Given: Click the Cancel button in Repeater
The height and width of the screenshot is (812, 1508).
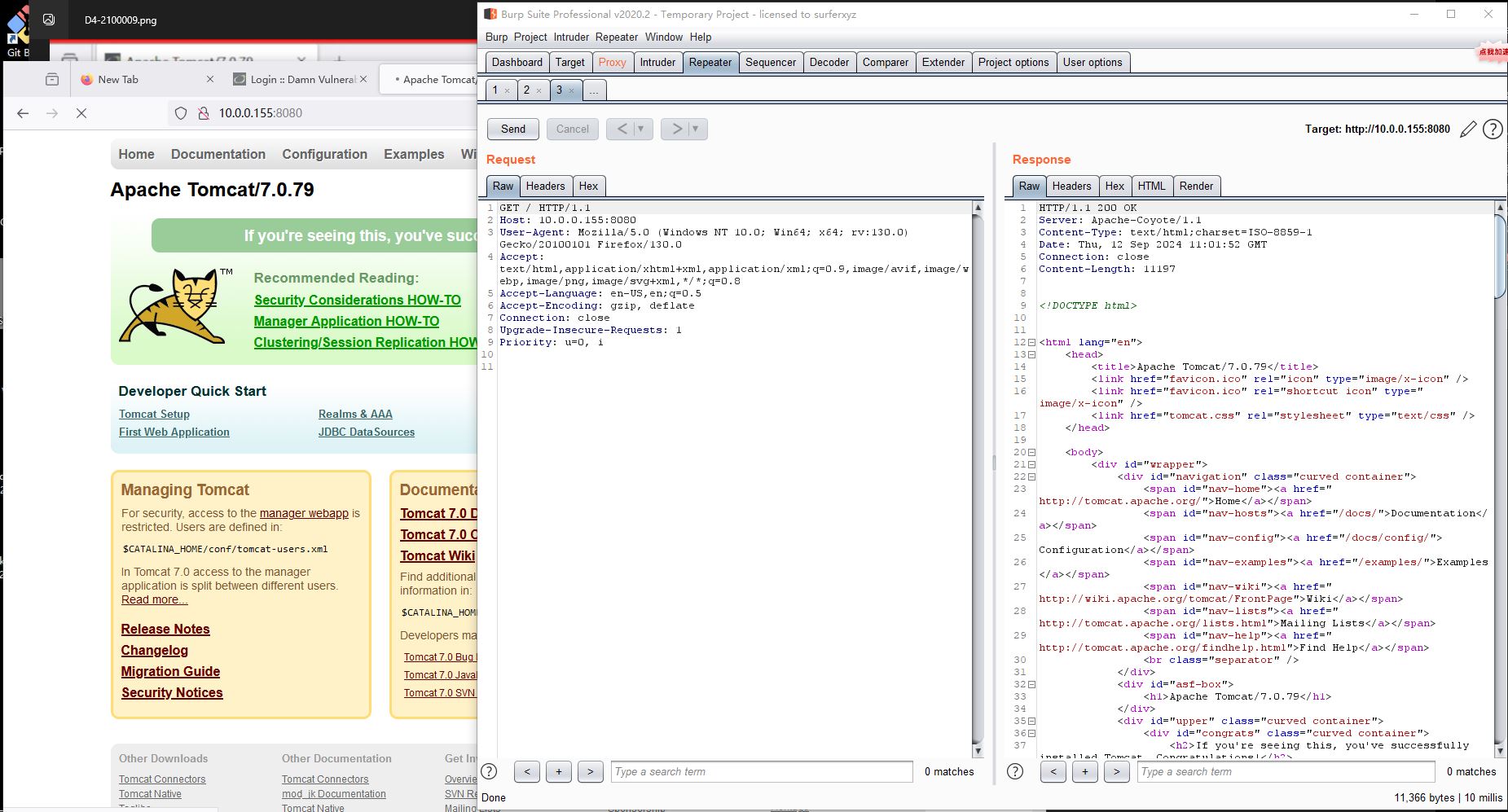Looking at the screenshot, I should (x=573, y=129).
